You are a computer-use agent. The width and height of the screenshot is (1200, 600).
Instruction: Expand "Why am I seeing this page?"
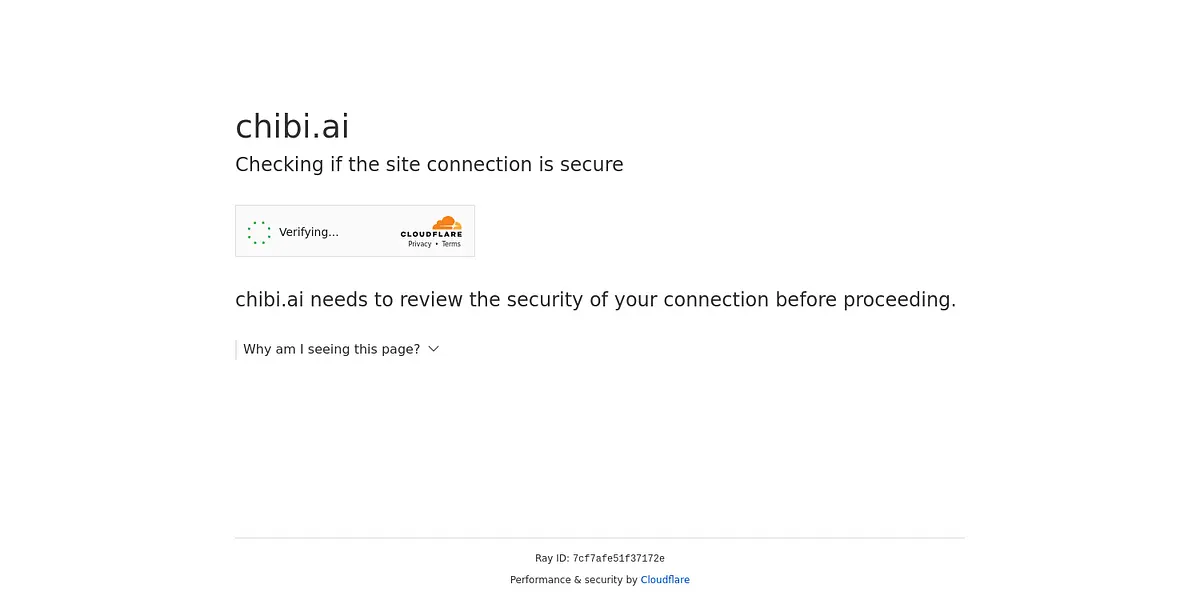[331, 349]
